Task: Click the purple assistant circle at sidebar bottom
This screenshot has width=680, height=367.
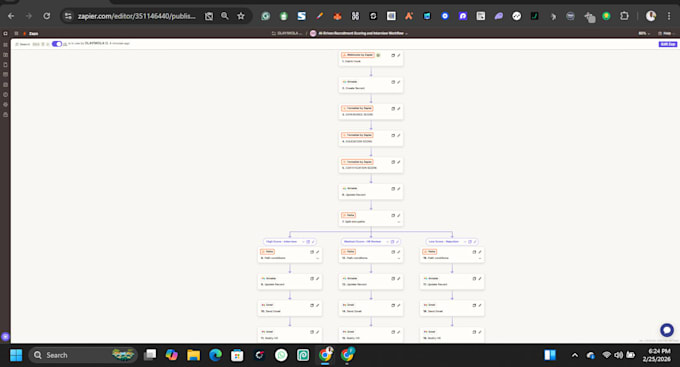Action: coord(5,336)
